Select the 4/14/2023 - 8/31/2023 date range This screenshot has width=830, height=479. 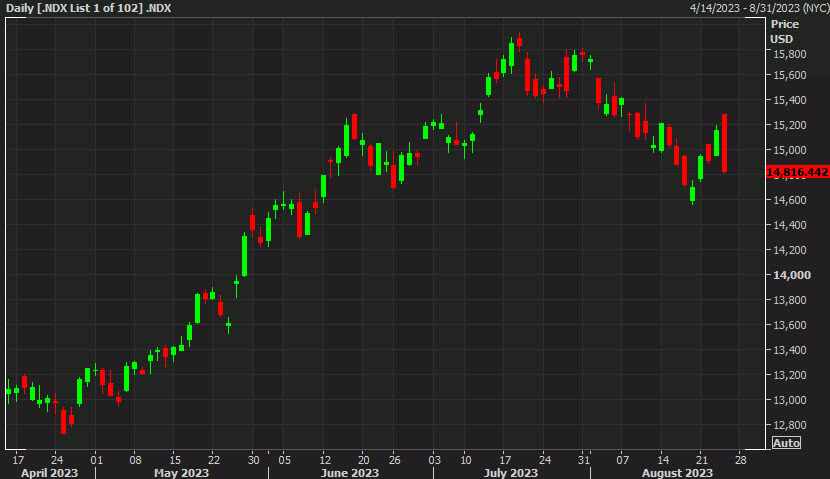point(758,8)
